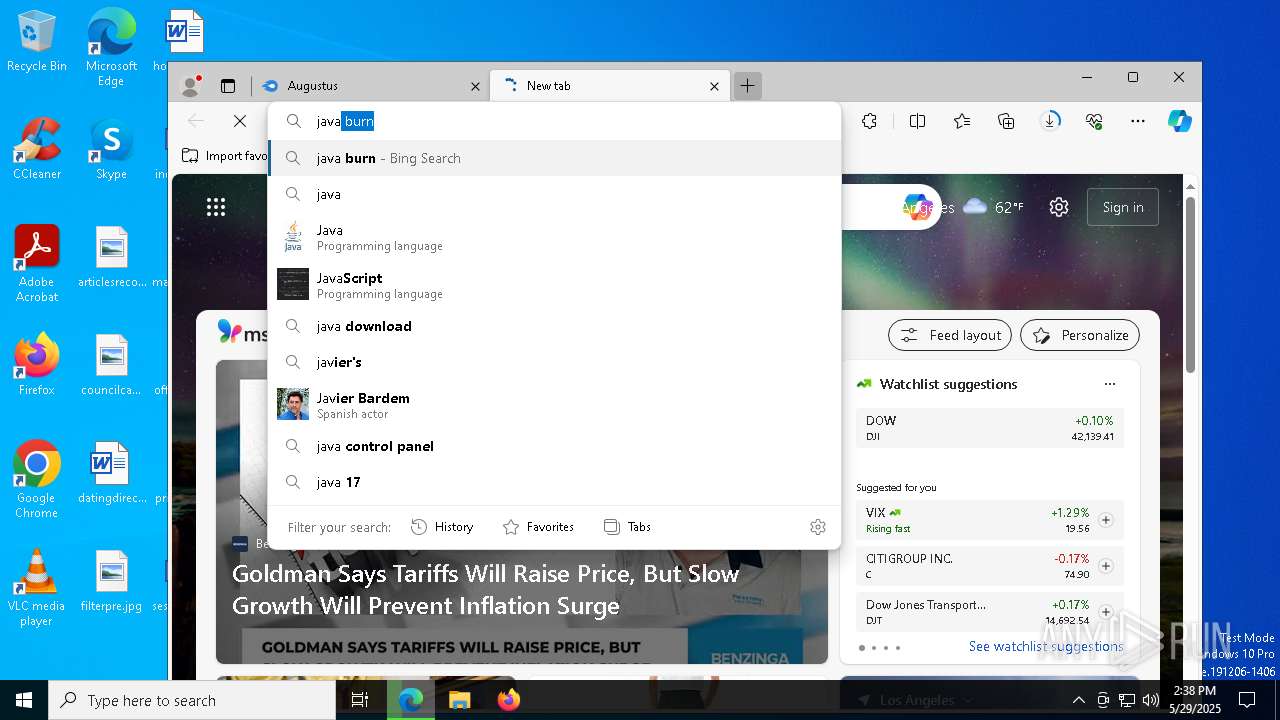Screen dimensions: 1280x720
Task: Close the New tab
Action: point(714,87)
